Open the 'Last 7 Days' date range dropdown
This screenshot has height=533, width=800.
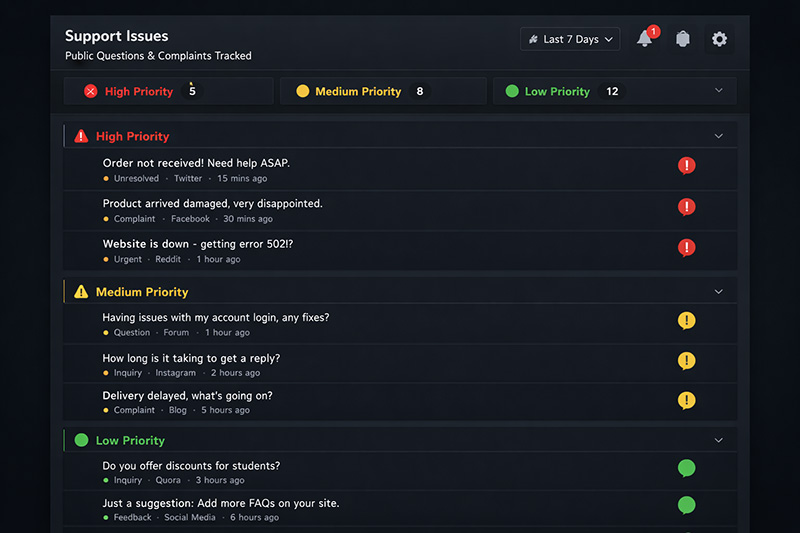click(x=570, y=40)
